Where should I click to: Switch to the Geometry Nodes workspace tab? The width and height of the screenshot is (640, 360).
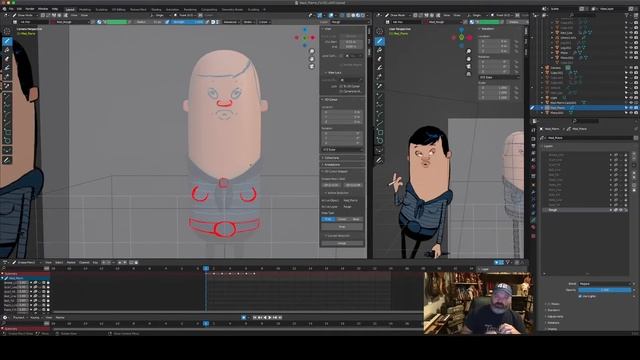[232, 9]
